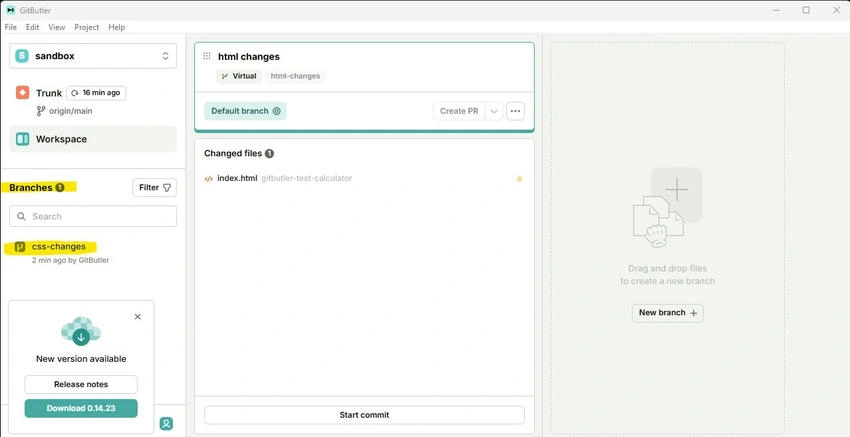Click the Workspace panel icon
850x437 pixels.
pyautogui.click(x=22, y=139)
